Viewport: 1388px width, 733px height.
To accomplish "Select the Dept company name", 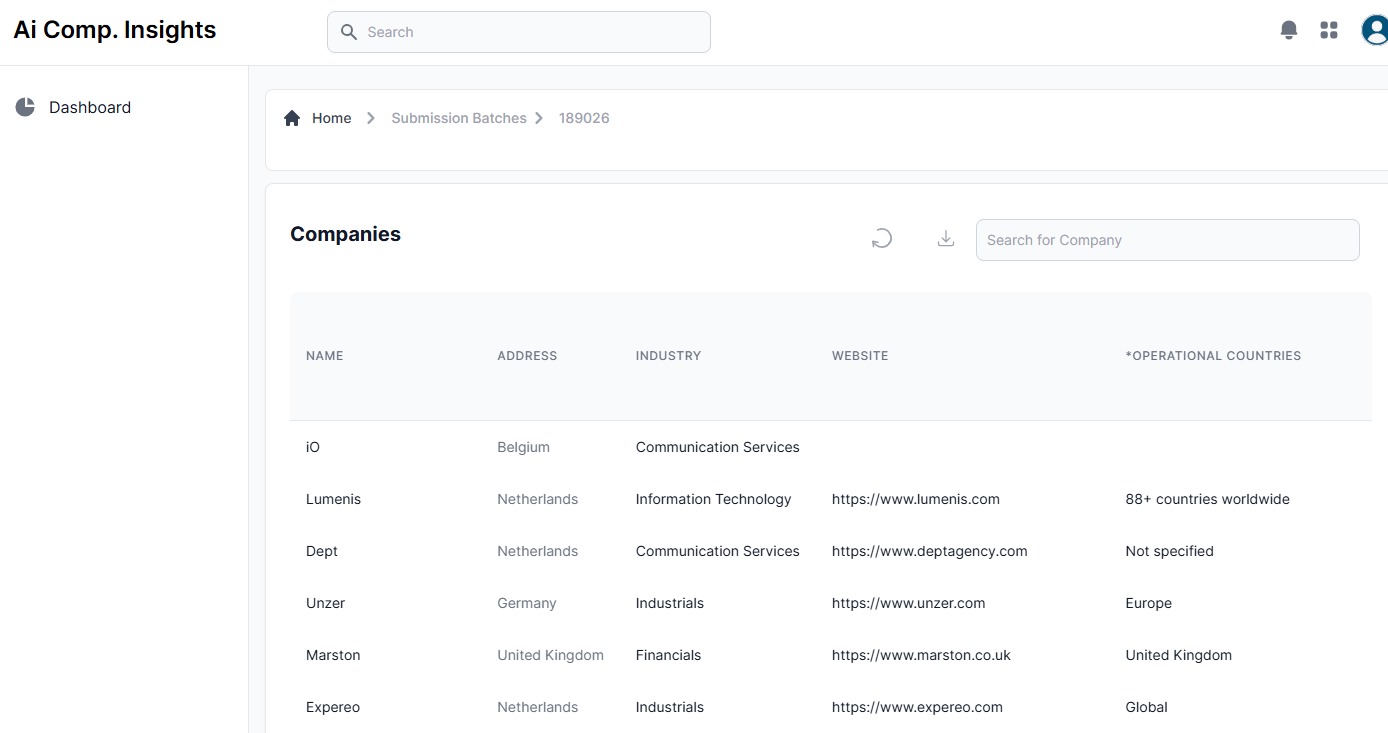I will click(x=322, y=551).
